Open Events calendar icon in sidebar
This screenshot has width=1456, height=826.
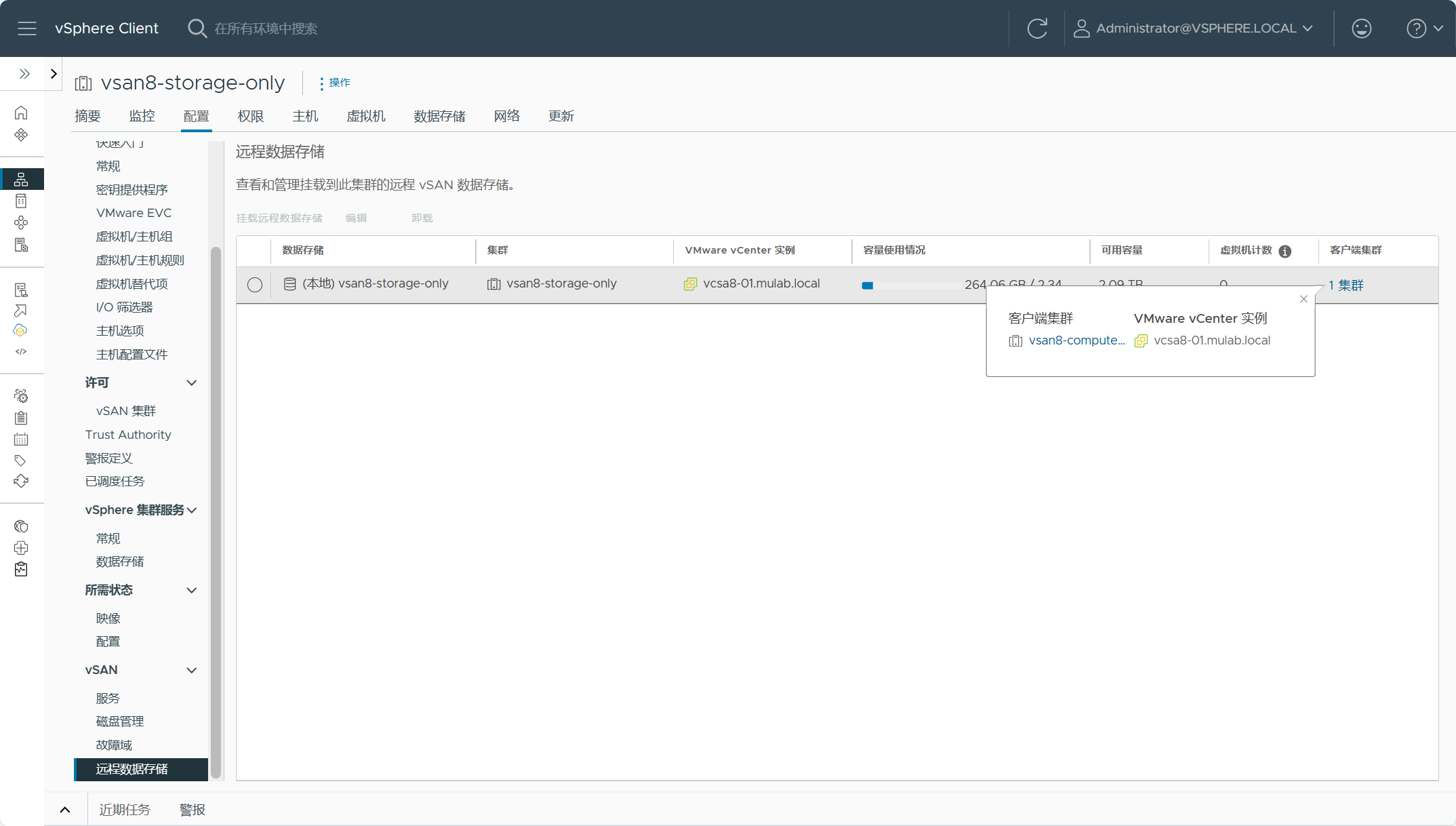(21, 439)
